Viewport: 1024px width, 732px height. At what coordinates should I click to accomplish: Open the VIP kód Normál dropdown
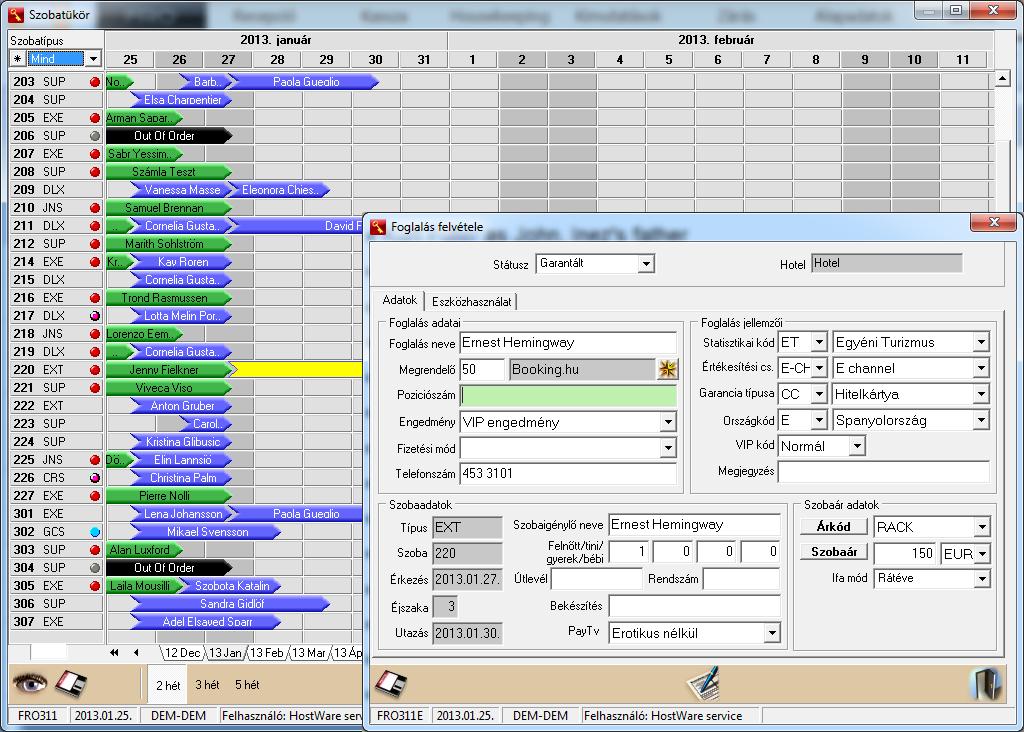857,447
